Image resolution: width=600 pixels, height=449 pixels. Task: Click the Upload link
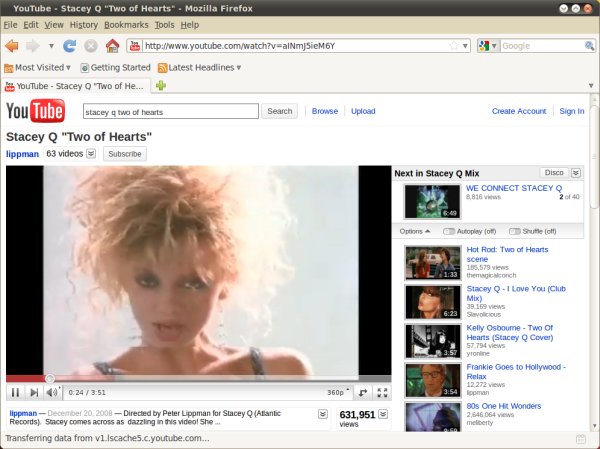point(363,111)
